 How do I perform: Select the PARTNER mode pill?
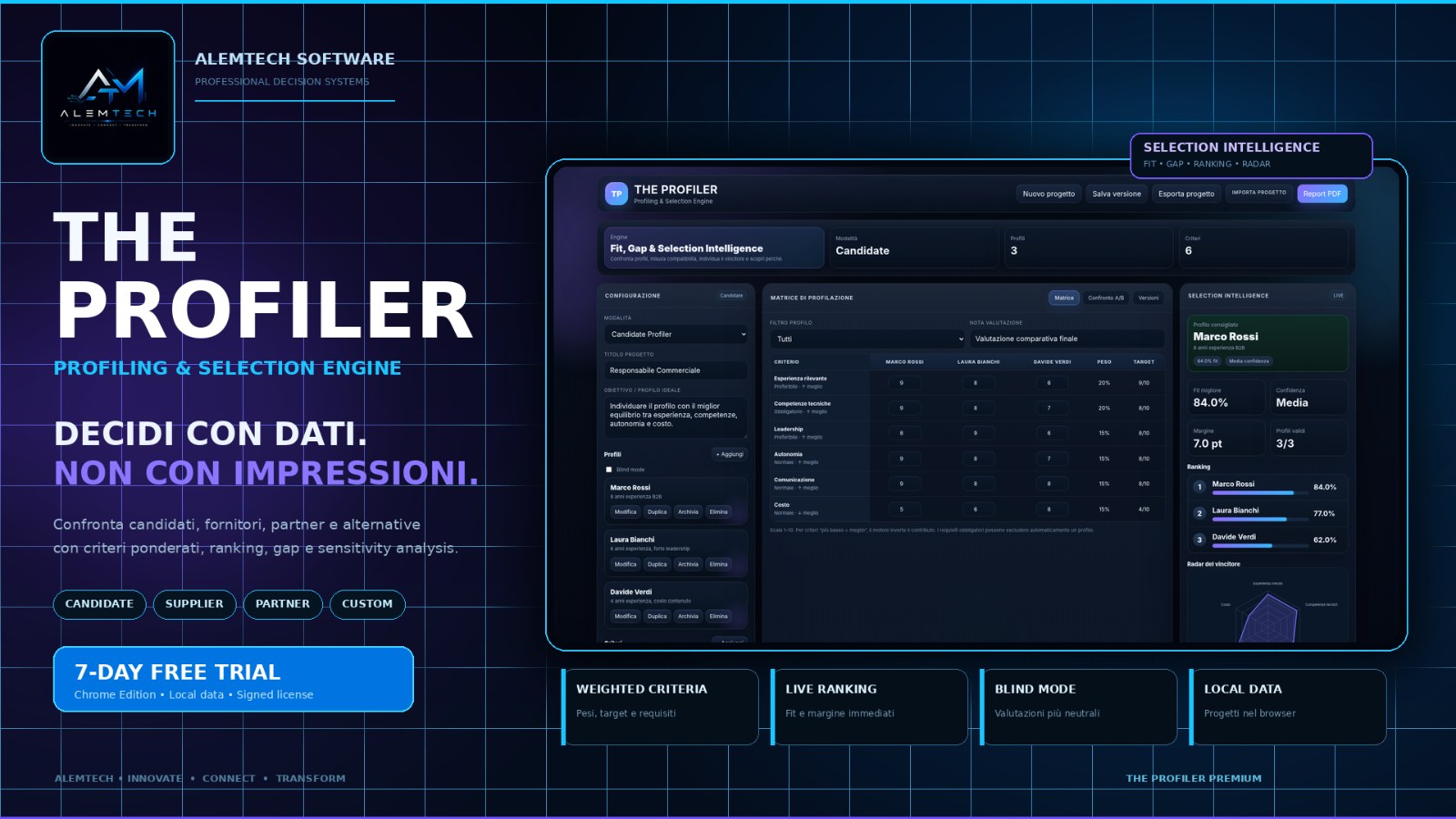pos(283,604)
